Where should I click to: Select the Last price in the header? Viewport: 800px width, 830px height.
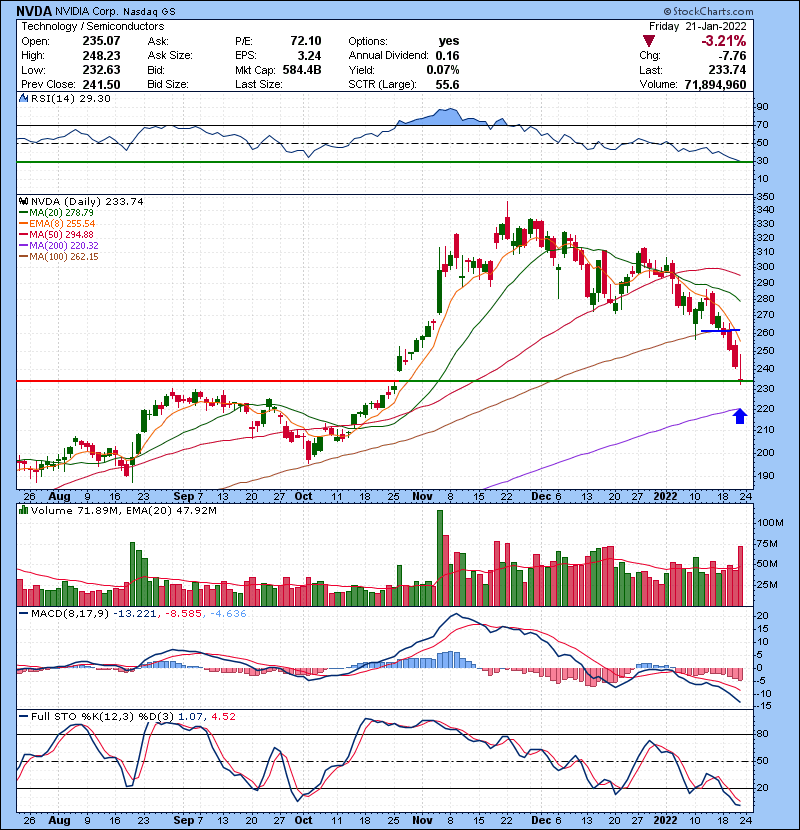tap(727, 70)
